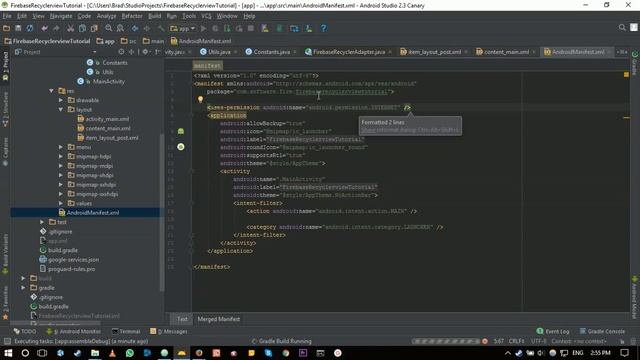Click the Help question mark icon

[x=324, y=28]
